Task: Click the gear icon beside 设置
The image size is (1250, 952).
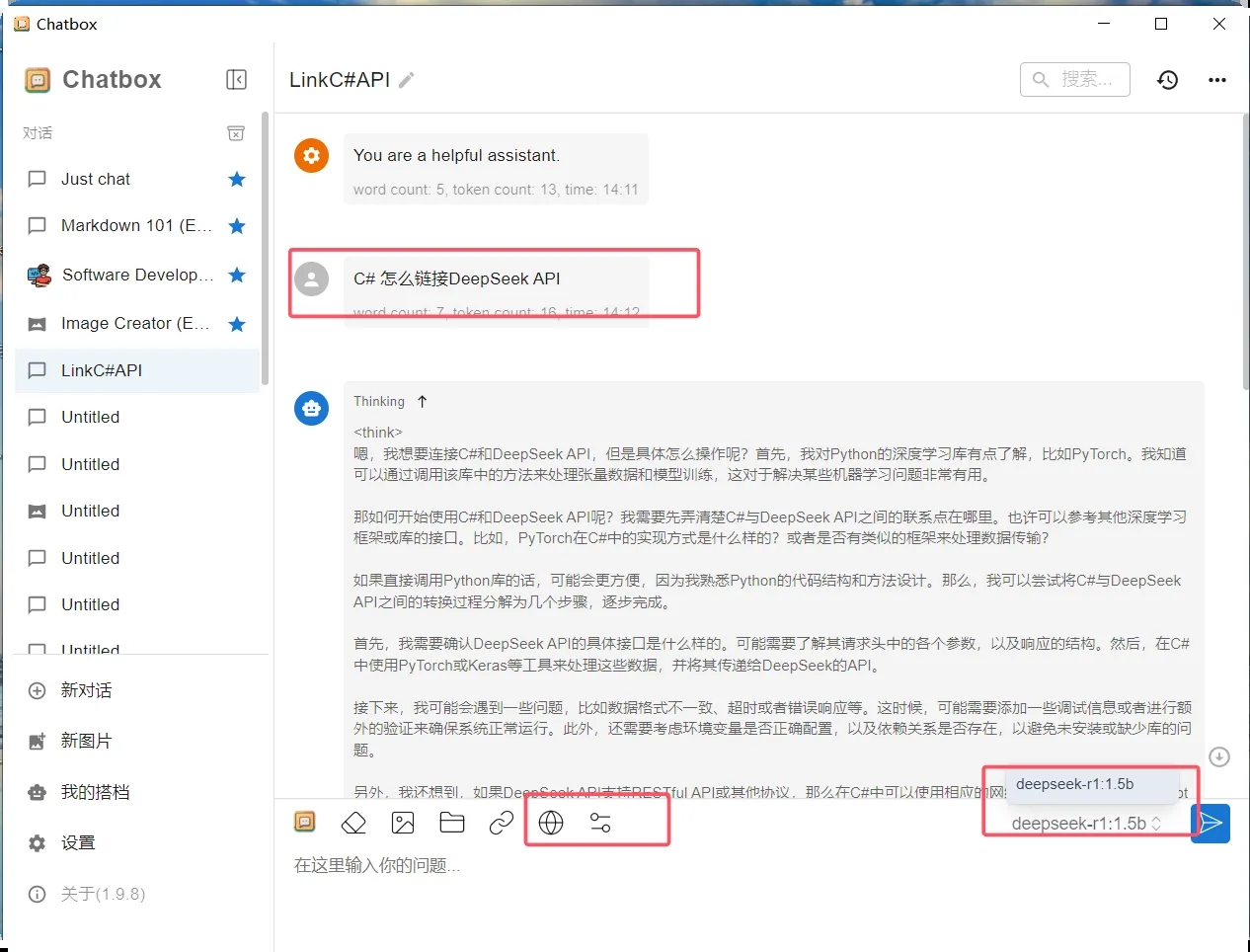Action: (x=38, y=843)
